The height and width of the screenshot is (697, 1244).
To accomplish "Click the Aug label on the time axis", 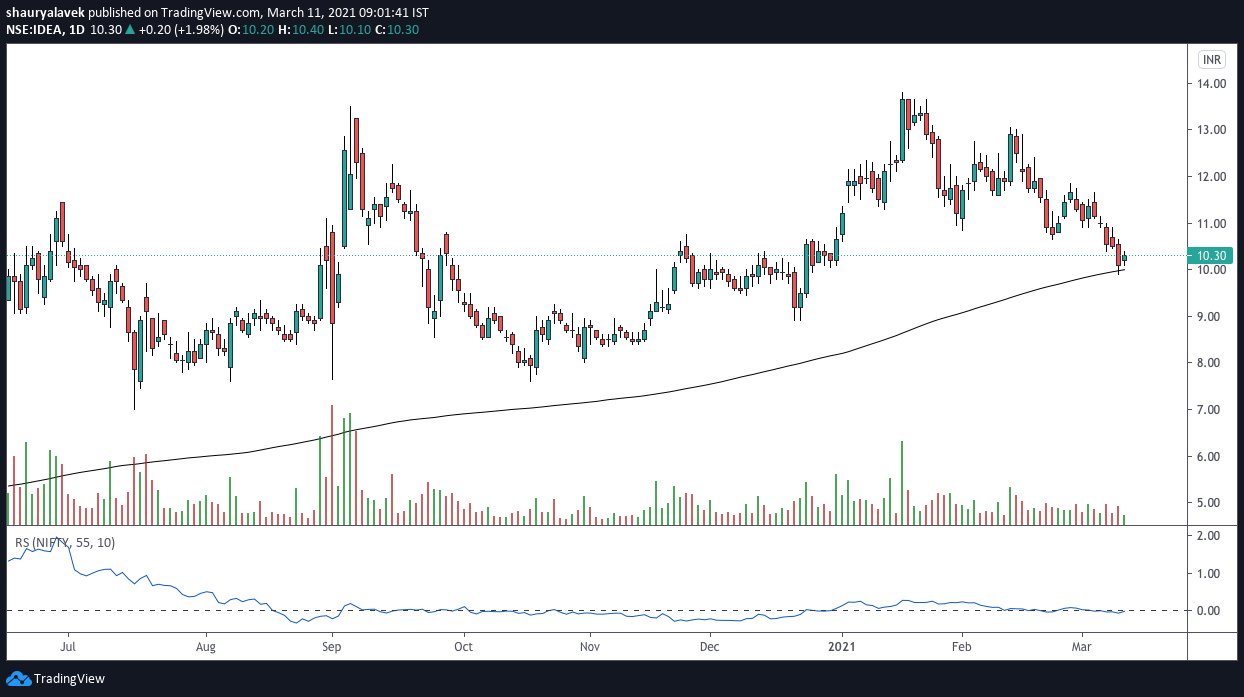I will coord(206,646).
